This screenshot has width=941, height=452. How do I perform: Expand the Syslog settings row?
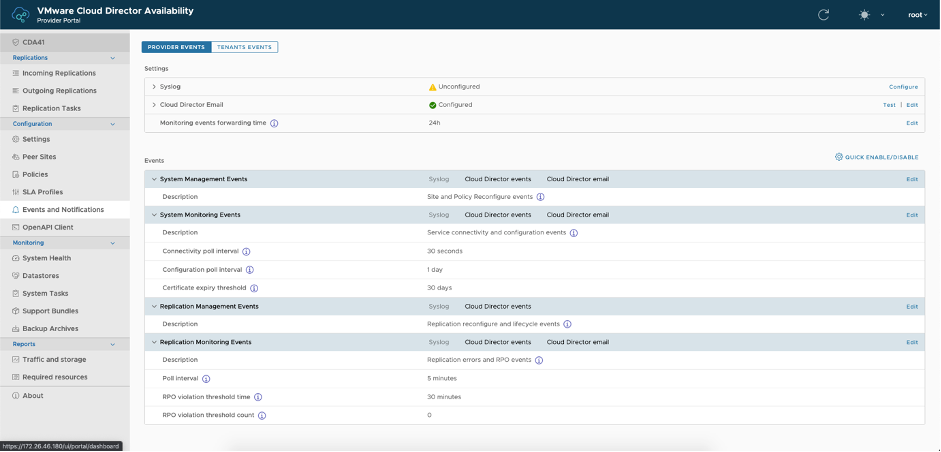[154, 87]
